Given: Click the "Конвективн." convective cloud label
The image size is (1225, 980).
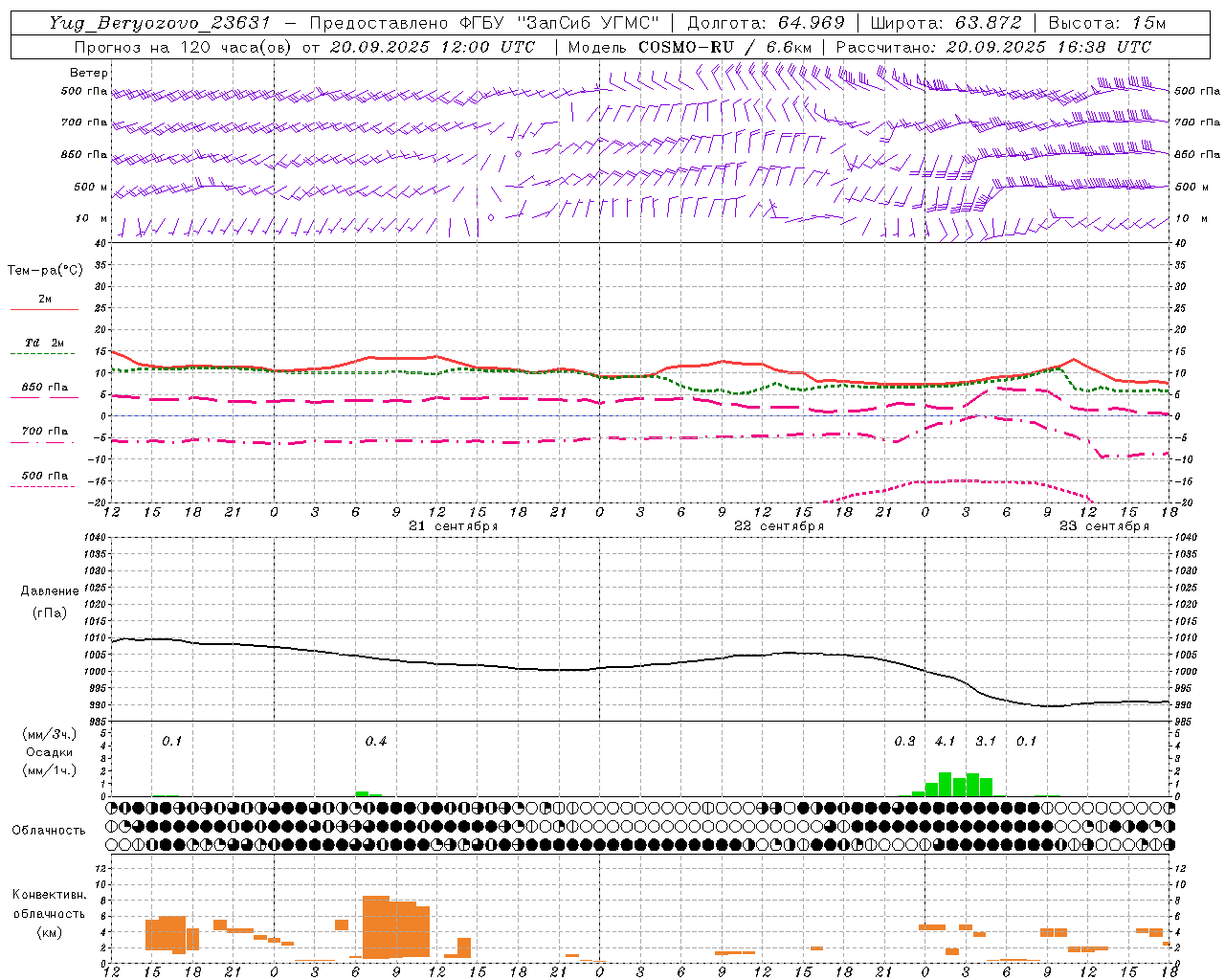Looking at the screenshot, I should (x=49, y=895).
